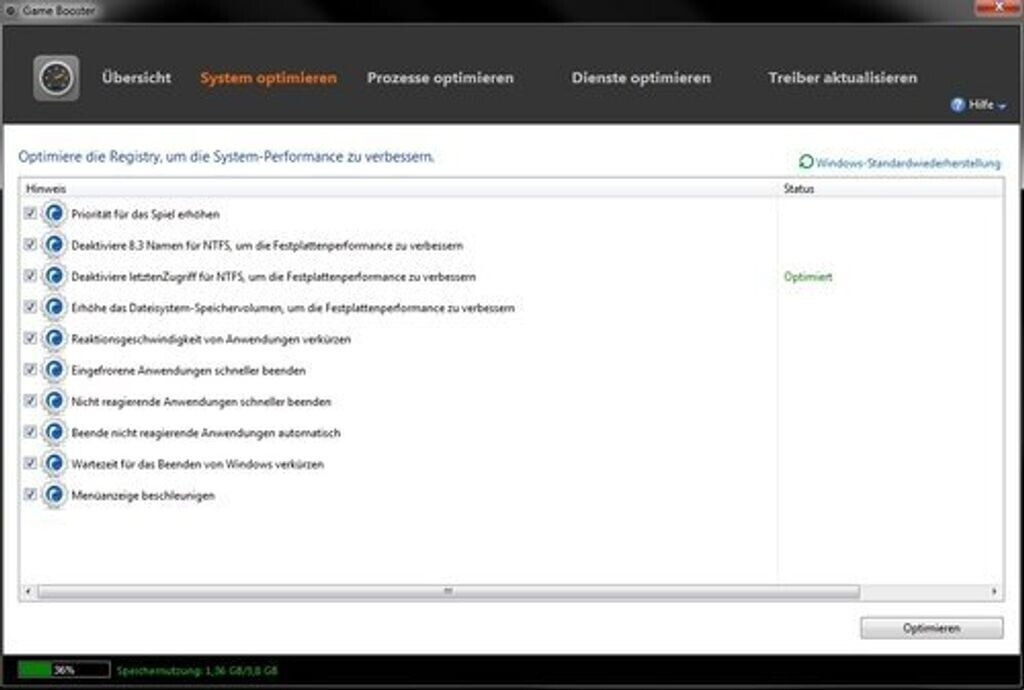The height and width of the screenshot is (690, 1024).
Task: Click the Windows-Standardwiederherstellung link
Action: [907, 163]
